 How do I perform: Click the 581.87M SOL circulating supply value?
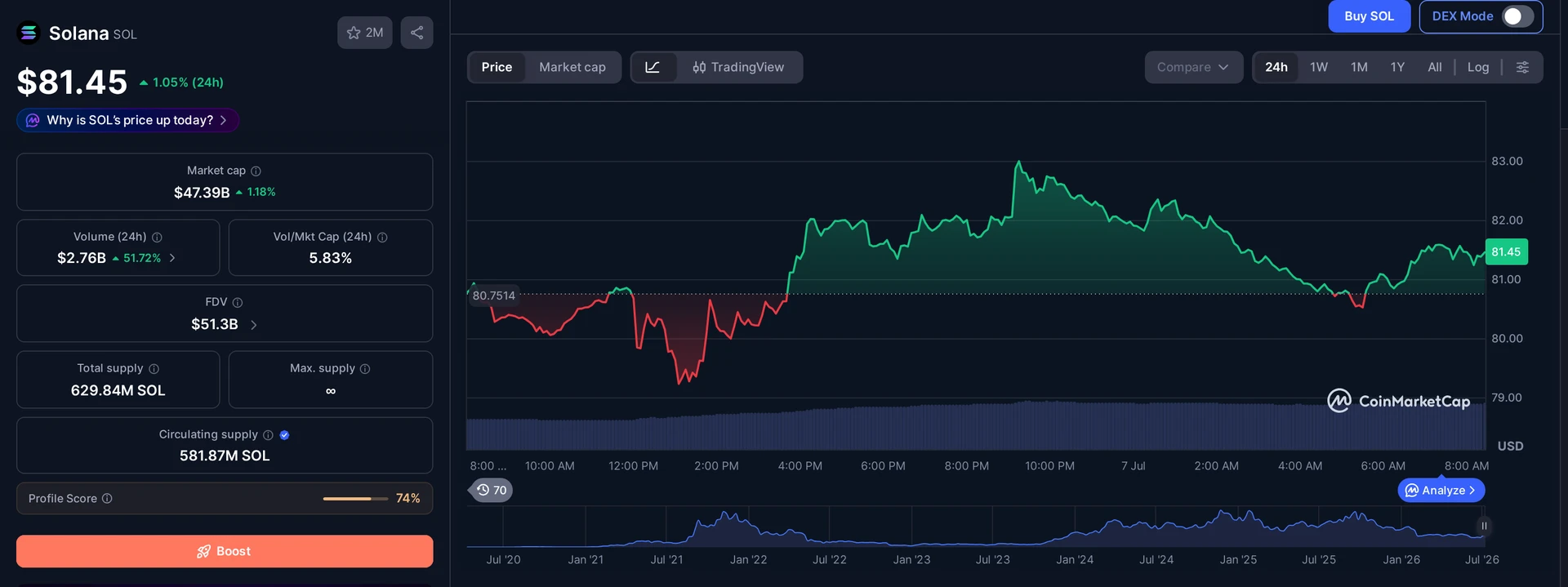[x=225, y=456]
